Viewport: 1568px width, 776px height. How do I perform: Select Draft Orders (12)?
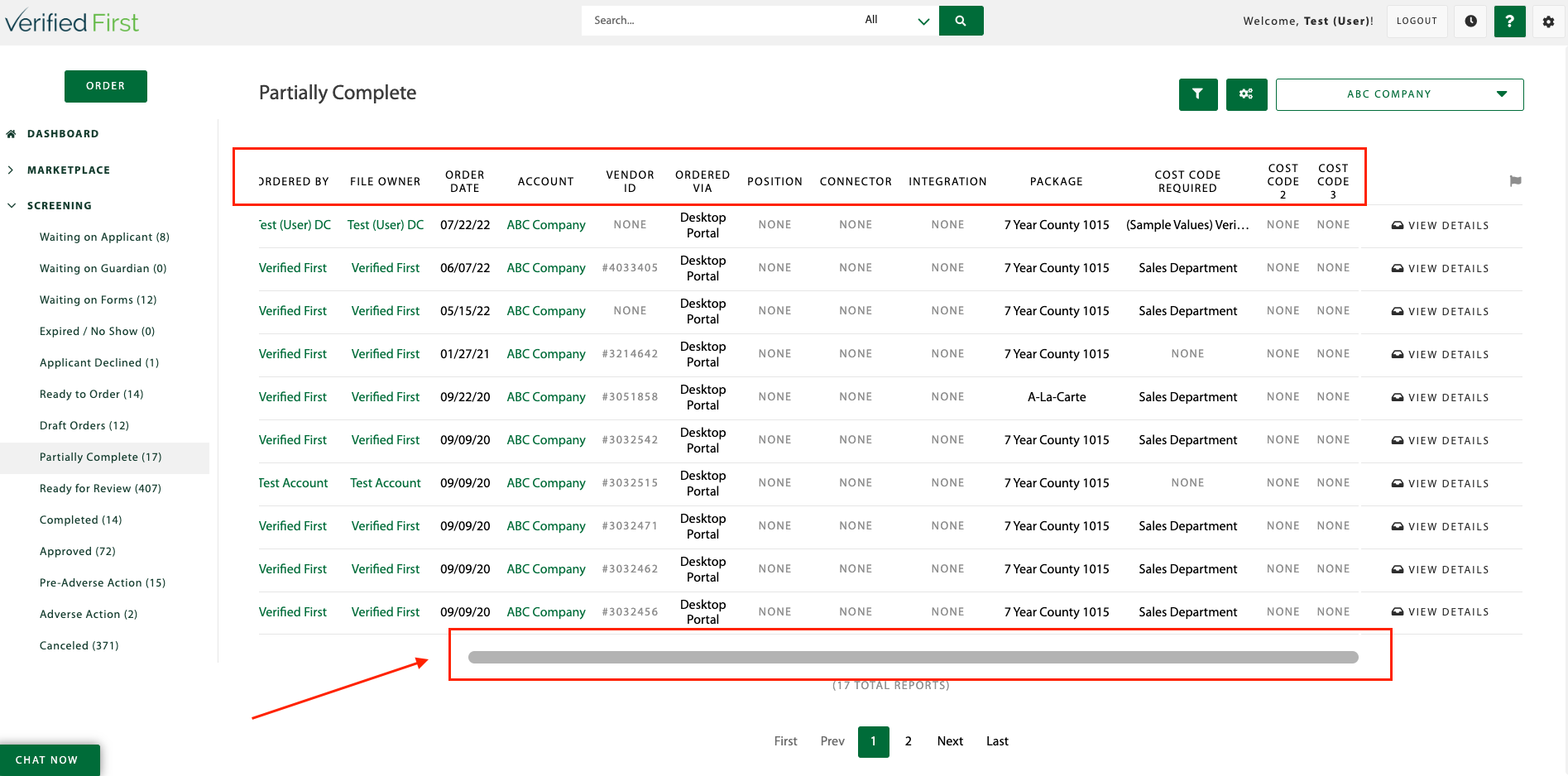84,426
